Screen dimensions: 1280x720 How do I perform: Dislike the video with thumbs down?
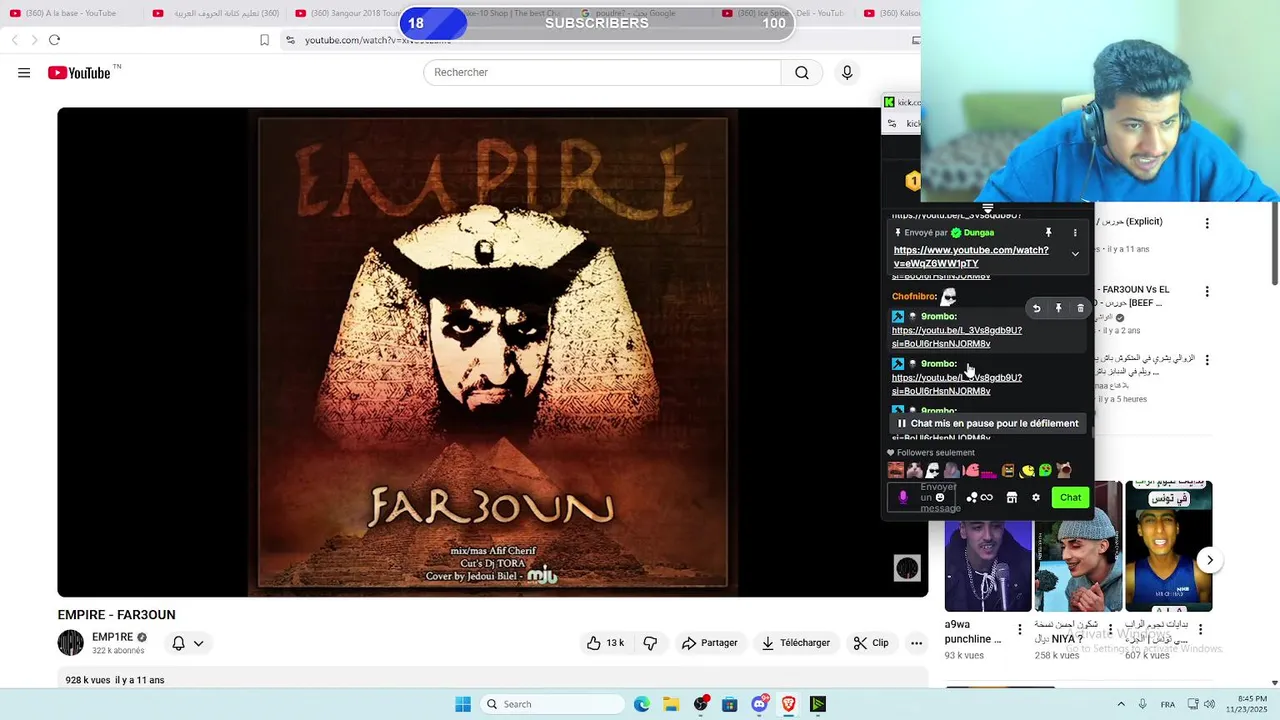[x=650, y=643]
